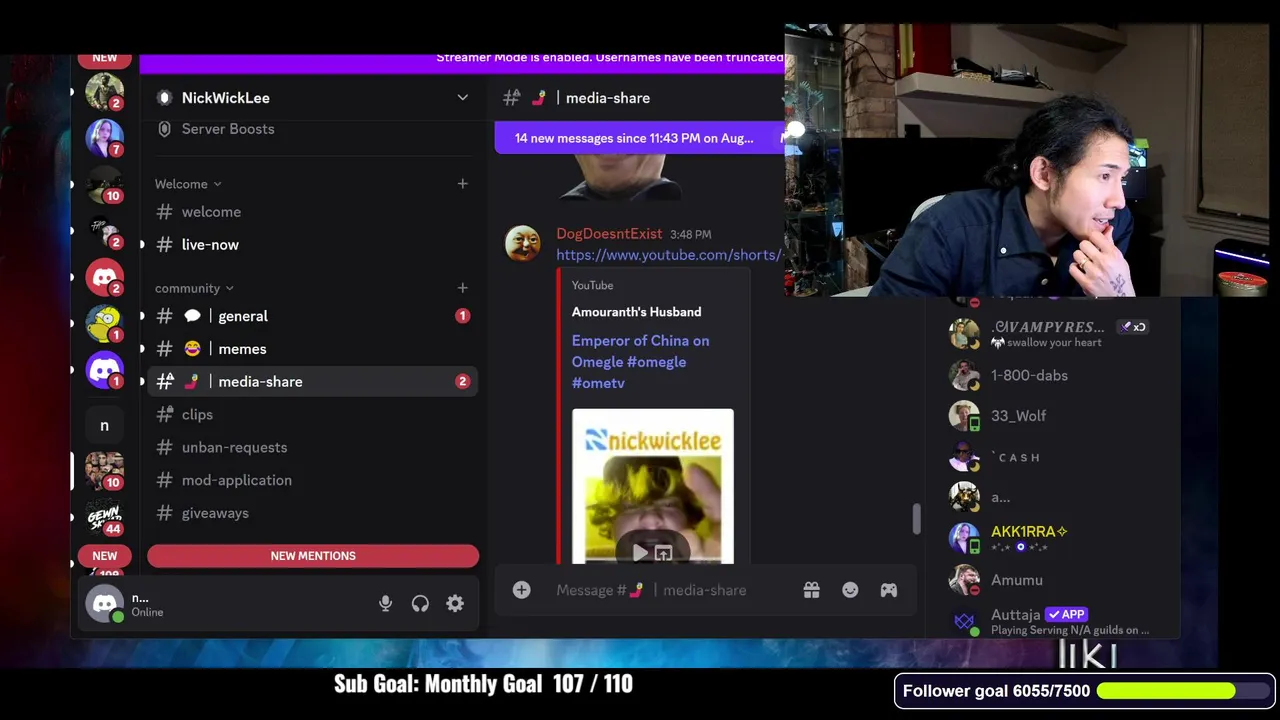This screenshot has width=1280, height=720.
Task: Click the bottom NEW unread indicator
Action: [x=104, y=556]
